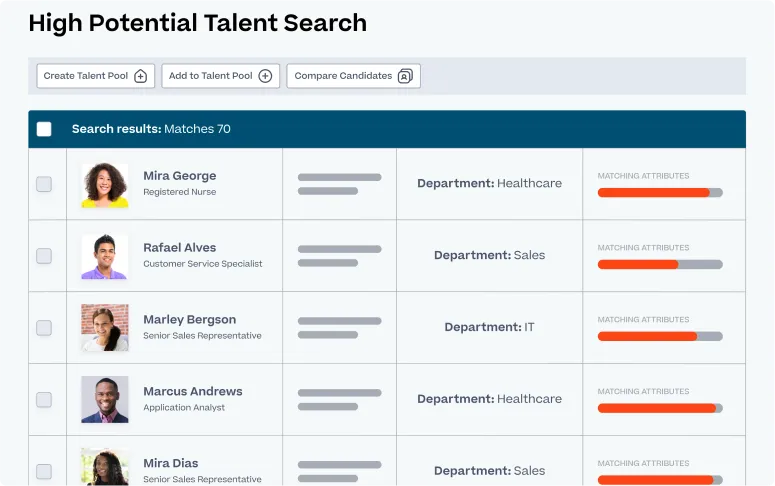Open the Mira George candidate name

pyautogui.click(x=180, y=176)
